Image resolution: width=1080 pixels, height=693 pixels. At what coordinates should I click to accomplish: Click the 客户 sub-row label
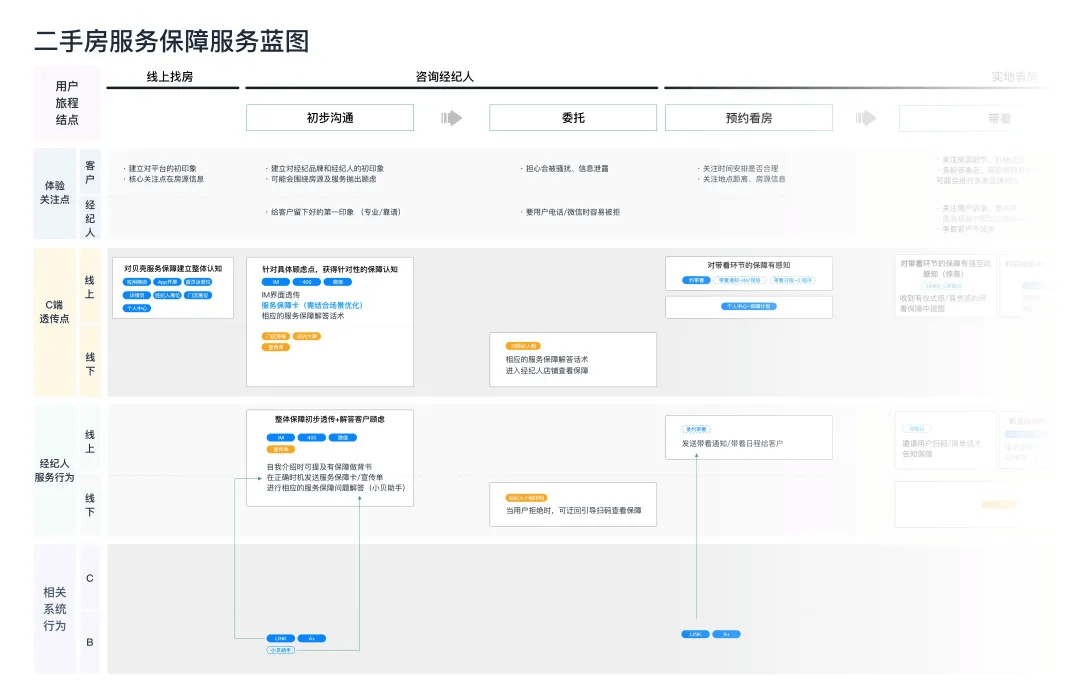pyautogui.click(x=90, y=172)
